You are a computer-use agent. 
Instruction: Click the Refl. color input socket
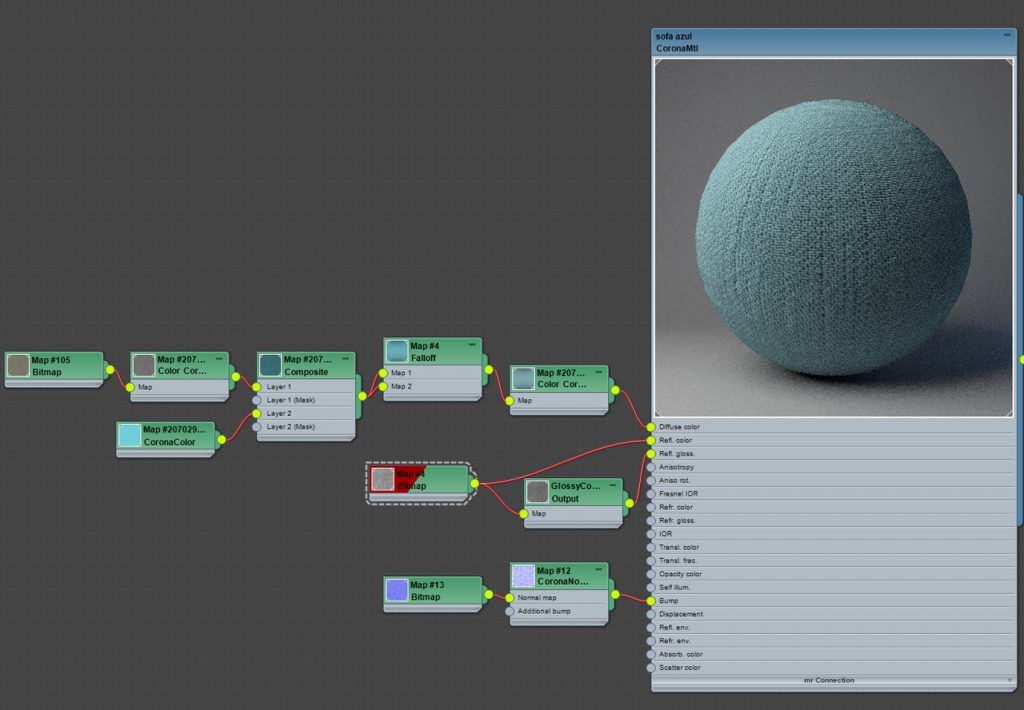point(650,441)
